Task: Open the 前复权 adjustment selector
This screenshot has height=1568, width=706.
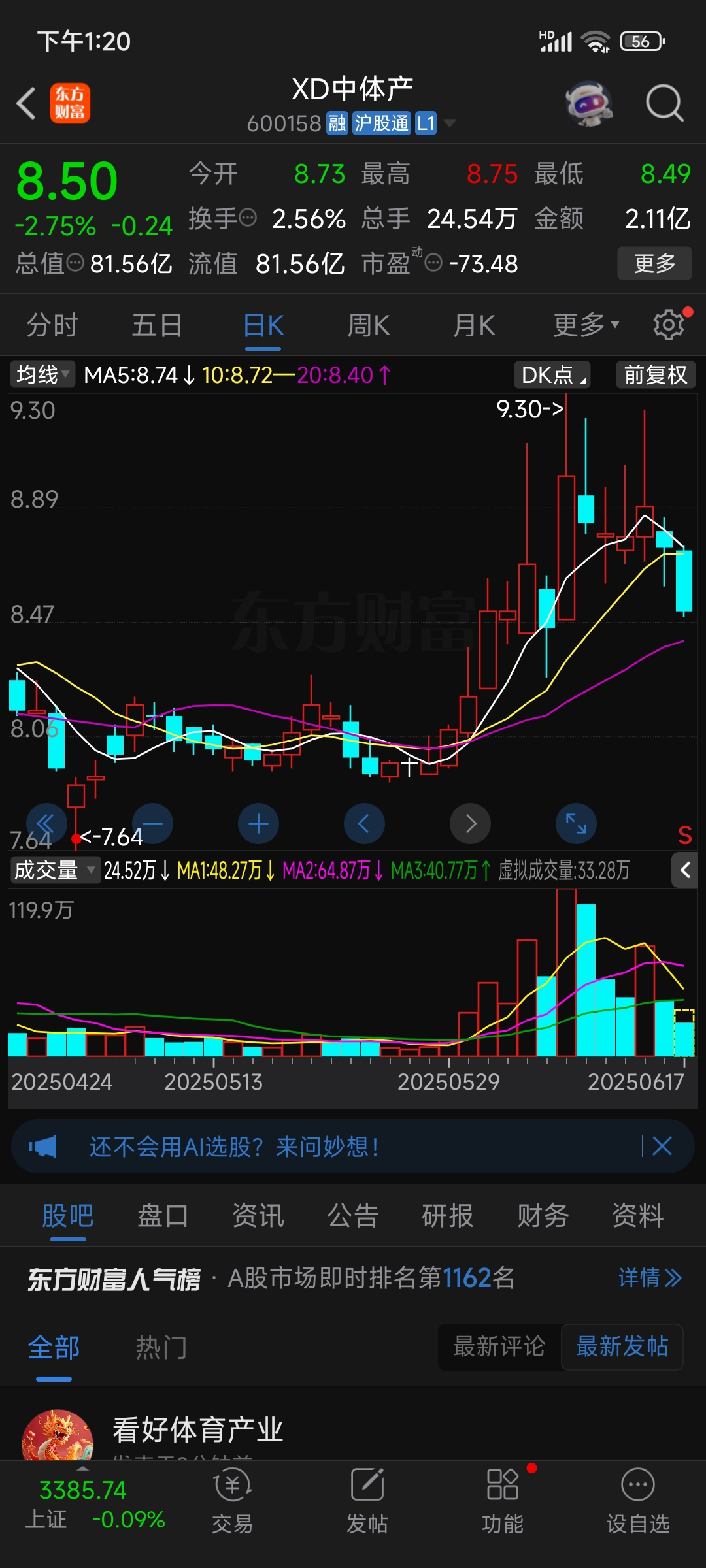Action: pos(656,374)
